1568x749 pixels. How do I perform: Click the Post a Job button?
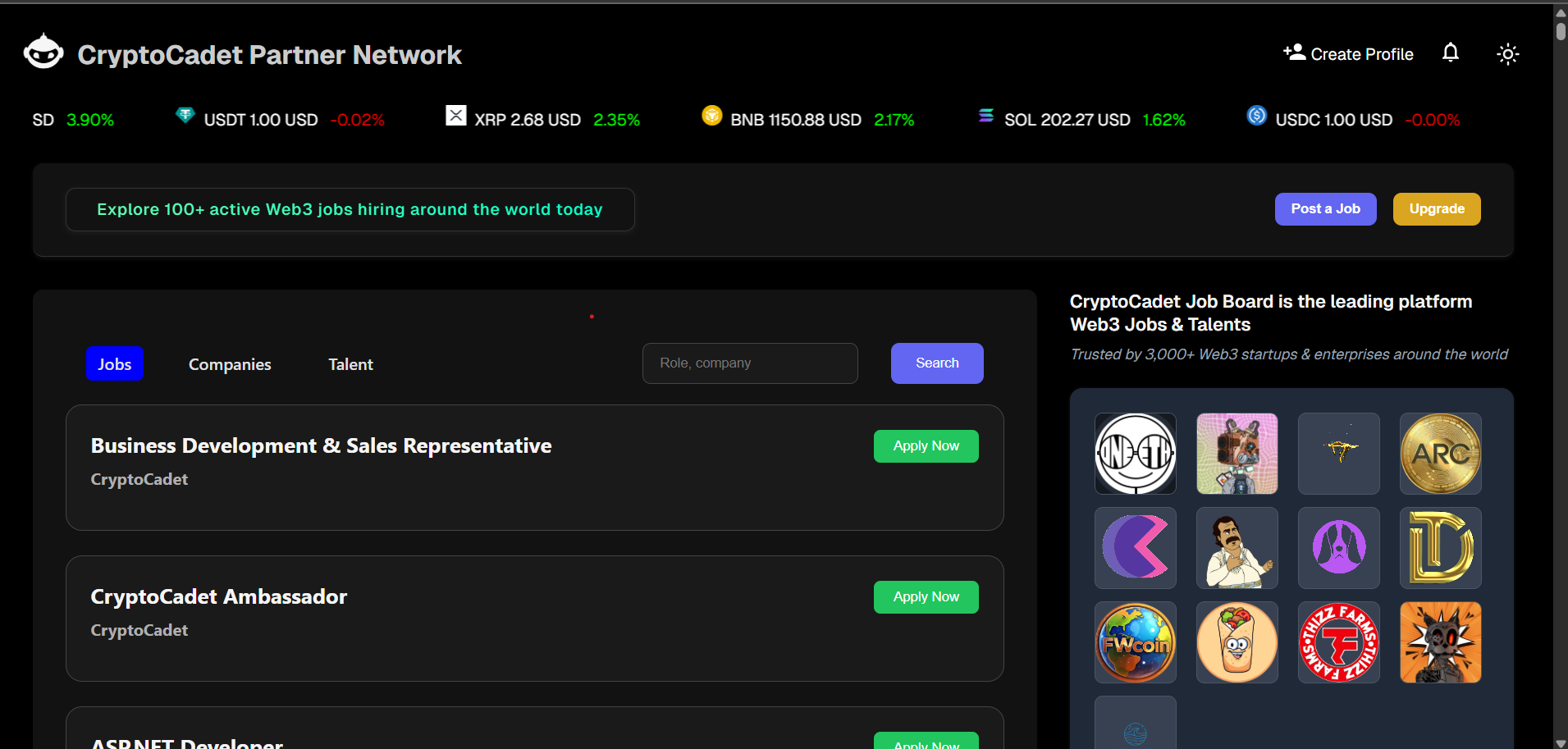coord(1325,209)
